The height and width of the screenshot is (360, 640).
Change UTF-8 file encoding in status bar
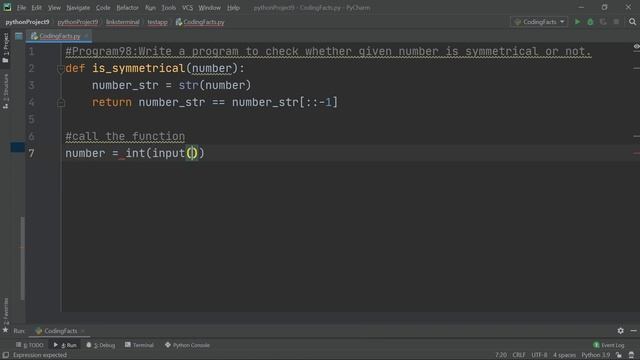(539, 356)
